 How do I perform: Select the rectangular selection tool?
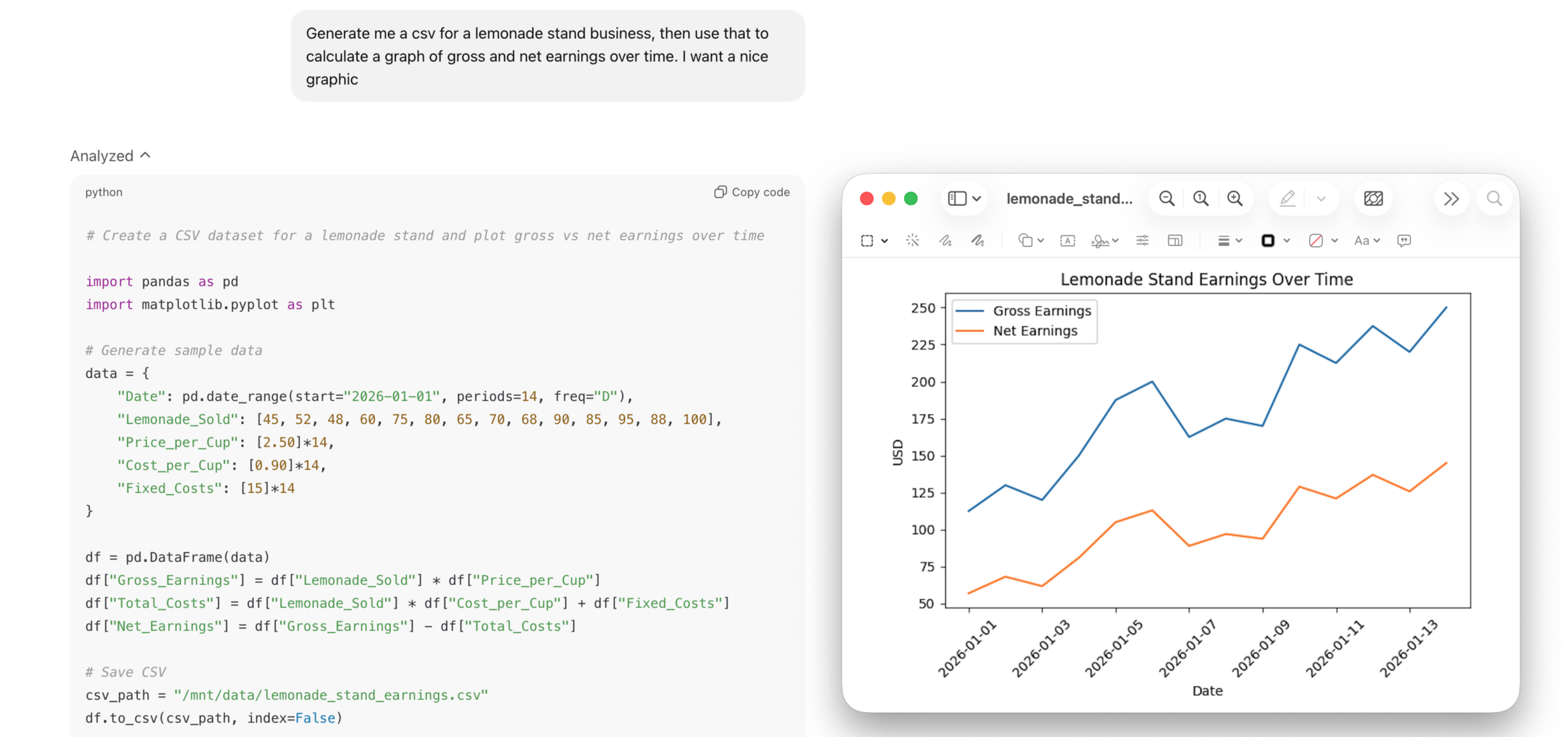coord(867,241)
